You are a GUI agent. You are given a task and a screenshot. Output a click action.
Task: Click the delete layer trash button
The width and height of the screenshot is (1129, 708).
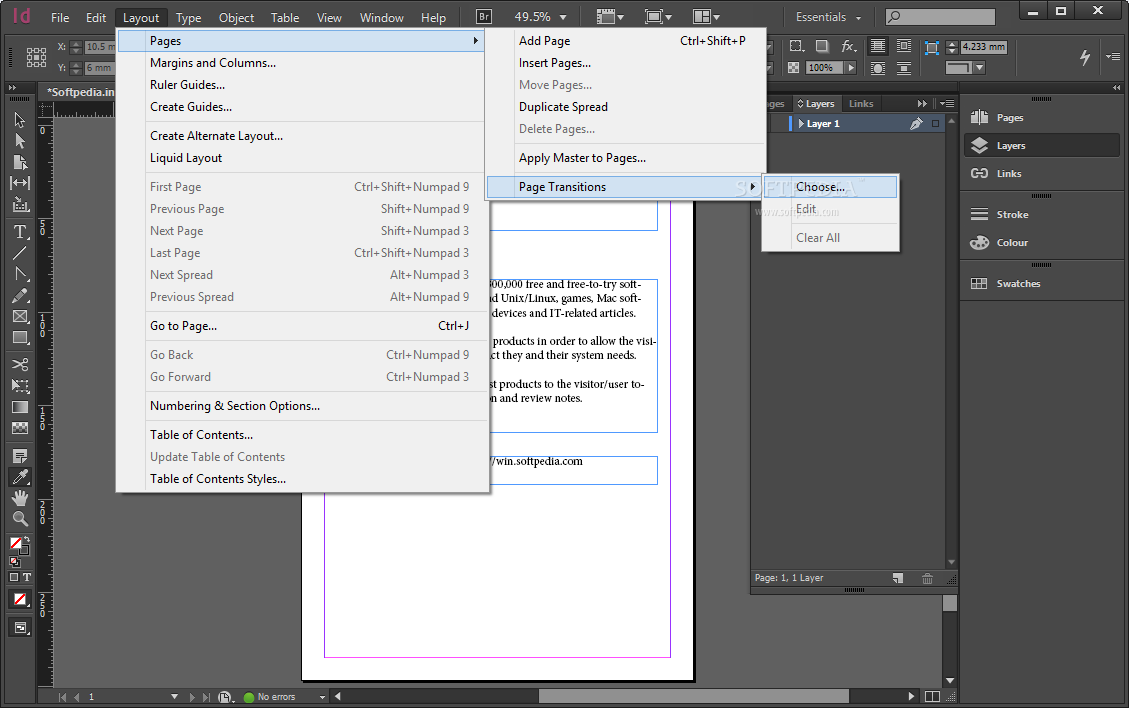pos(927,578)
